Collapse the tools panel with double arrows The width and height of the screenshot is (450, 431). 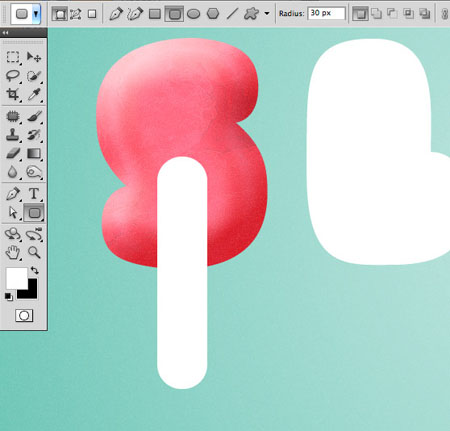click(x=5, y=32)
